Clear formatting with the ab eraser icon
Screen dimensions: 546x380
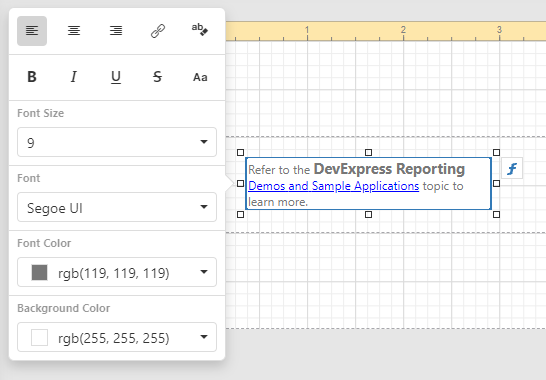tap(200, 31)
